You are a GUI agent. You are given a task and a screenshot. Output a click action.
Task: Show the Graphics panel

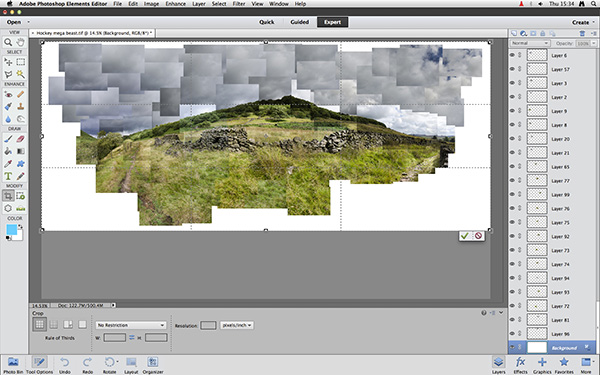(542, 365)
